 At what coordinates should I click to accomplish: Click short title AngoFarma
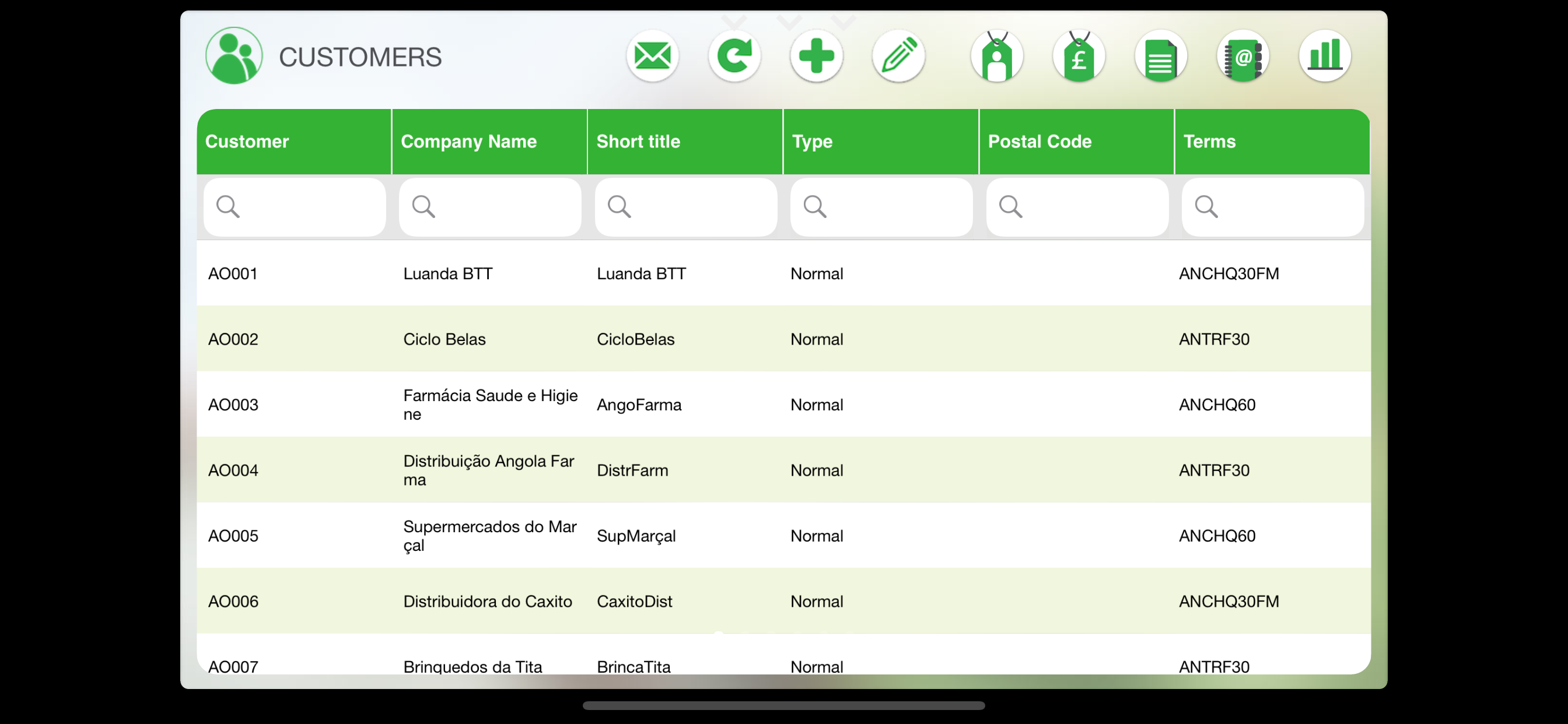[x=639, y=405]
